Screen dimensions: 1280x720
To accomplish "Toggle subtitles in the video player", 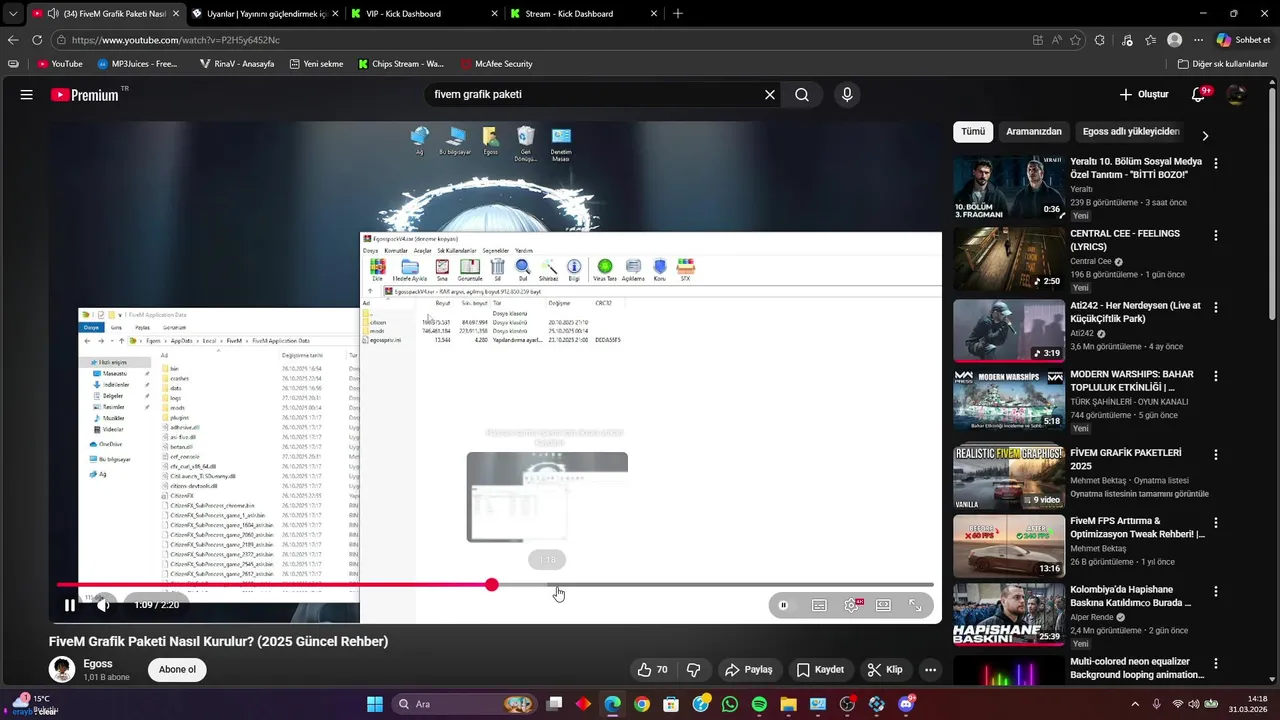I will click(819, 605).
